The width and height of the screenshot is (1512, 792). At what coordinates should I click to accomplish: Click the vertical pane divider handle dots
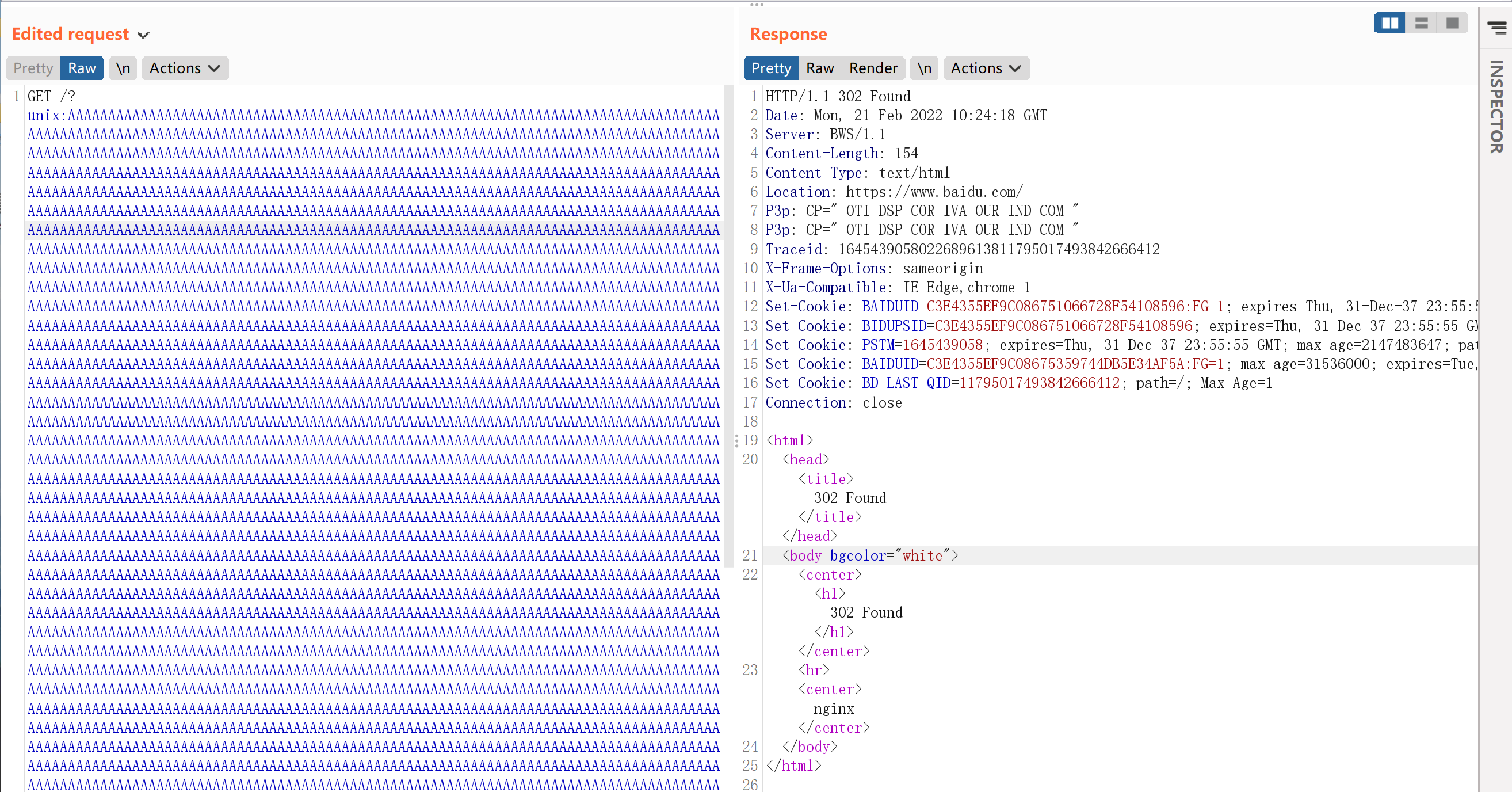(x=736, y=440)
